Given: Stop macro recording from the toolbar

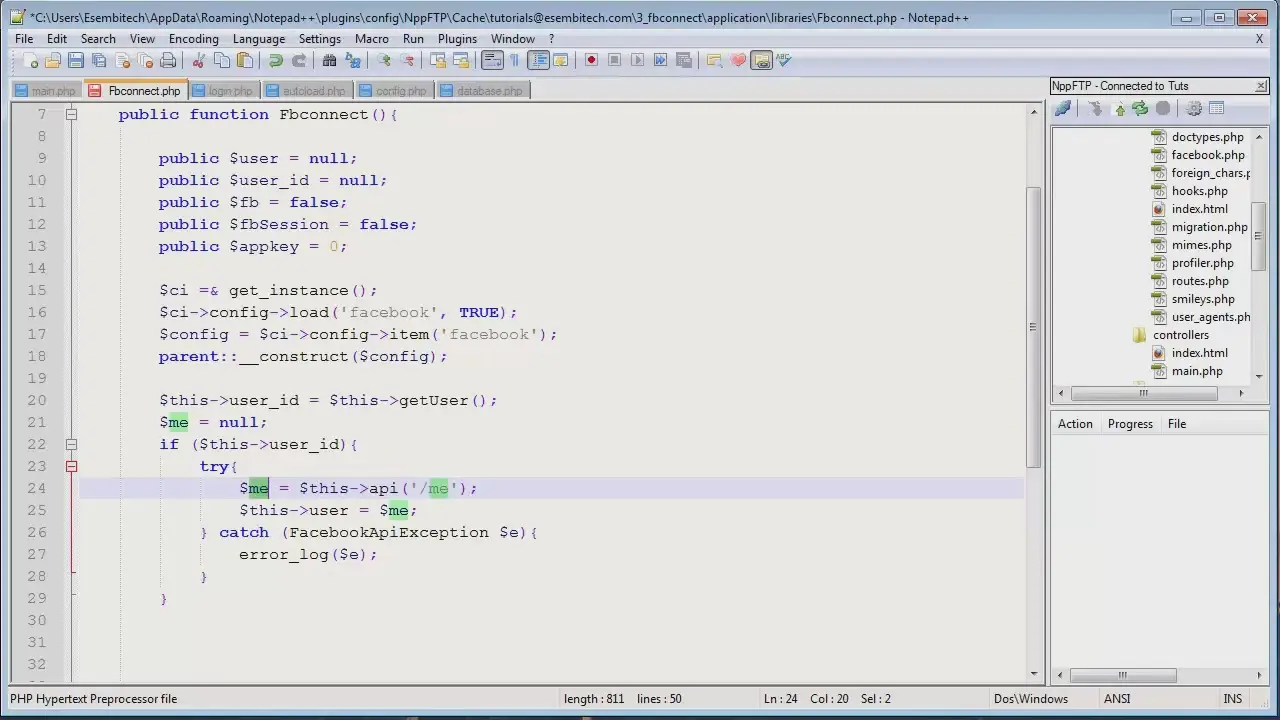Looking at the screenshot, I should pos(614,61).
